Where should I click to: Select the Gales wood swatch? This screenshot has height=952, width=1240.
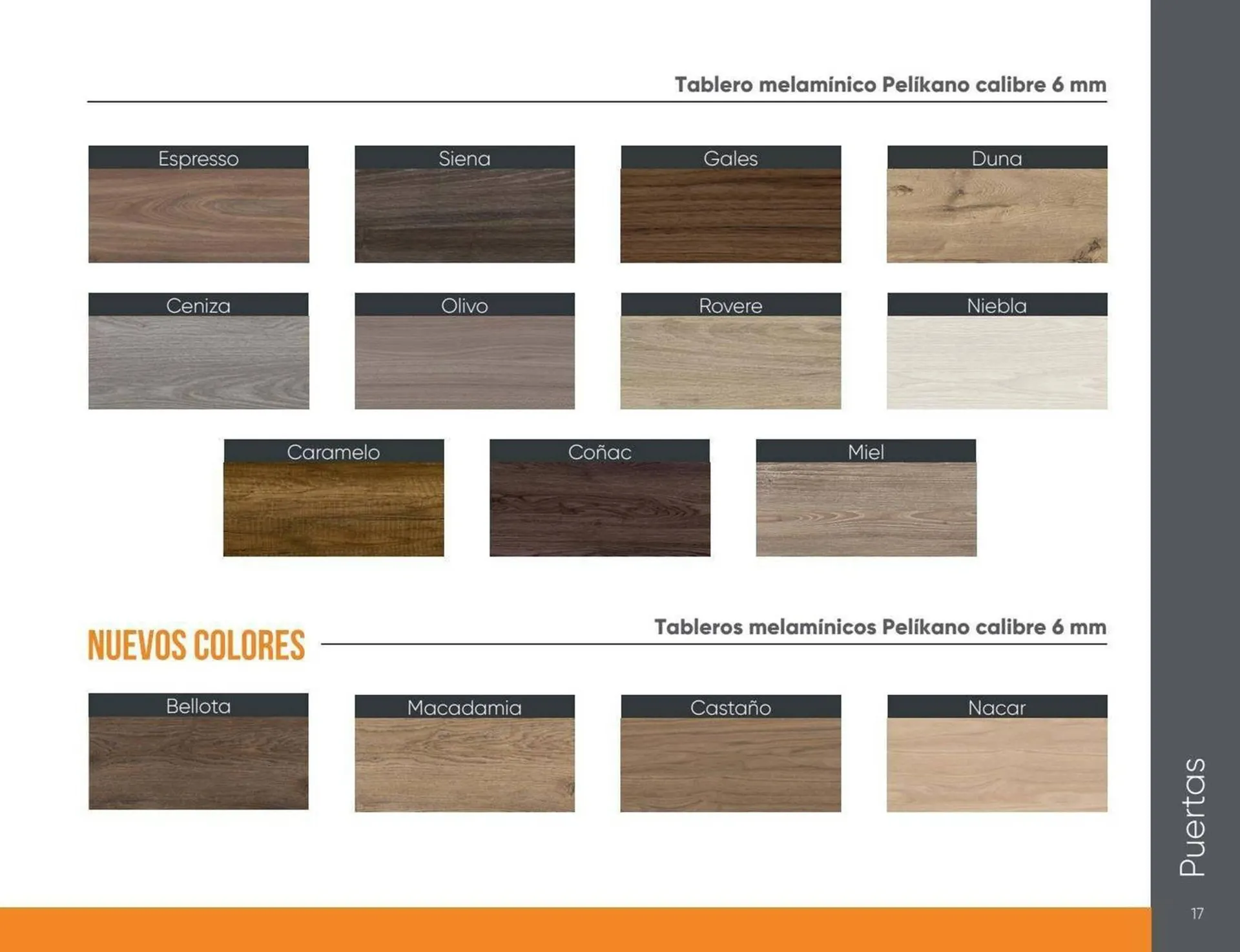pyautogui.click(x=730, y=213)
